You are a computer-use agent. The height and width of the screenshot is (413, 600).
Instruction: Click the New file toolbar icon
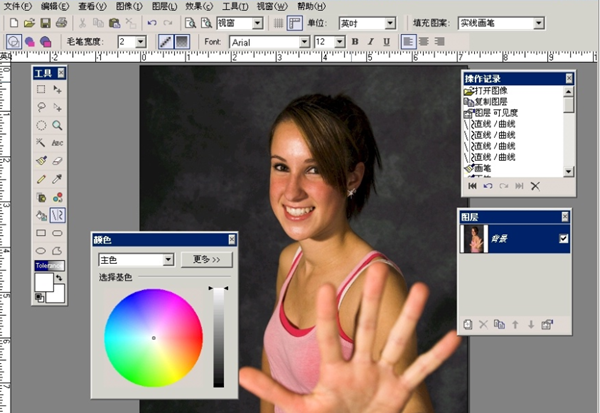(x=14, y=23)
